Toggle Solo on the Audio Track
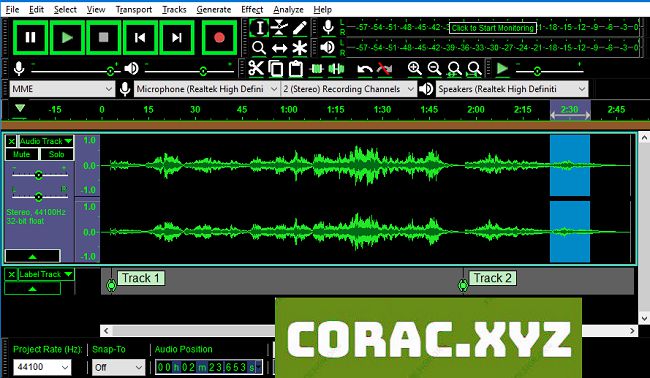This screenshot has height=378, width=650. pyautogui.click(x=57, y=154)
